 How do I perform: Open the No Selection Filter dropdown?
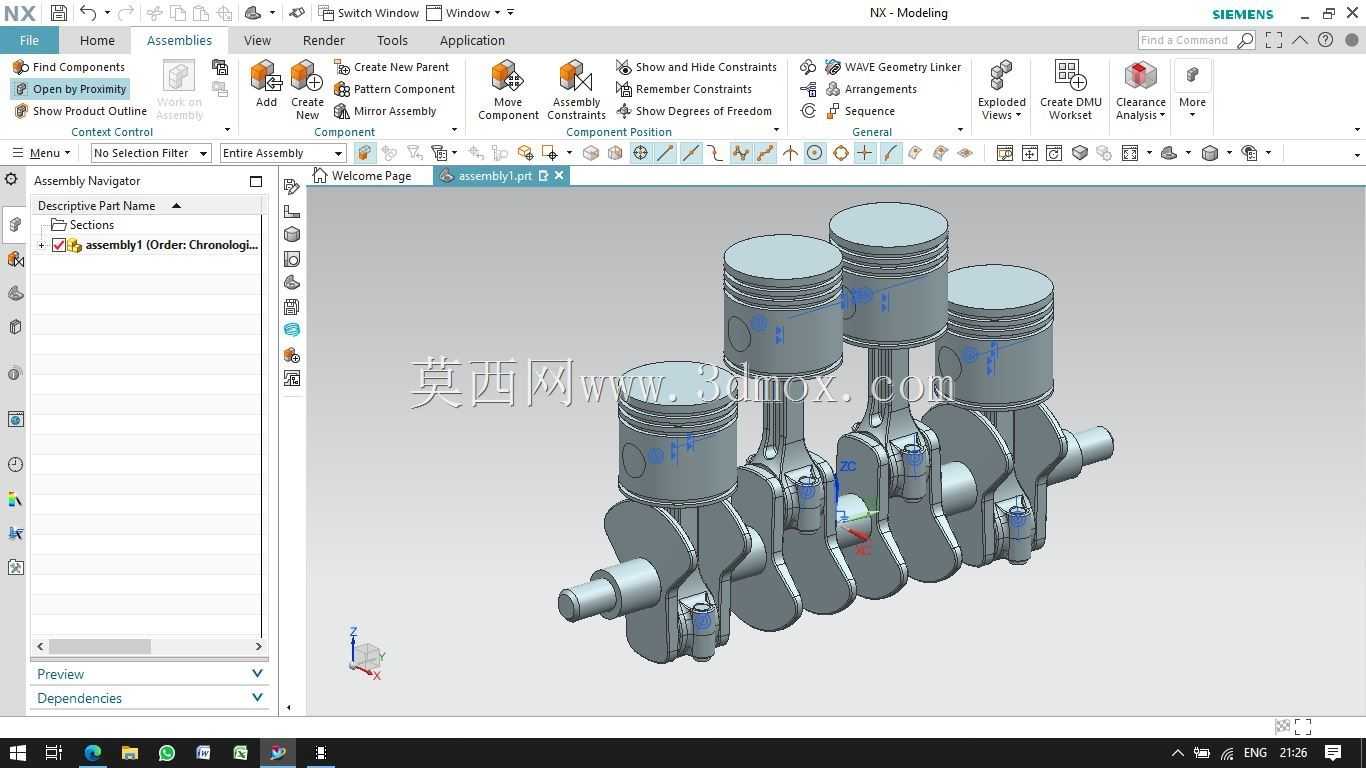[x=150, y=153]
